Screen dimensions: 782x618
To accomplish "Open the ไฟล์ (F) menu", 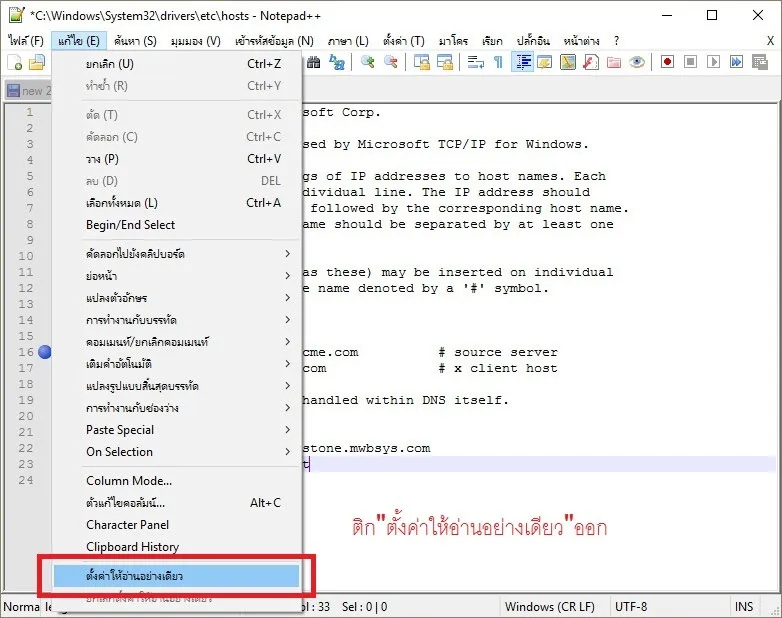I will tap(26, 40).
